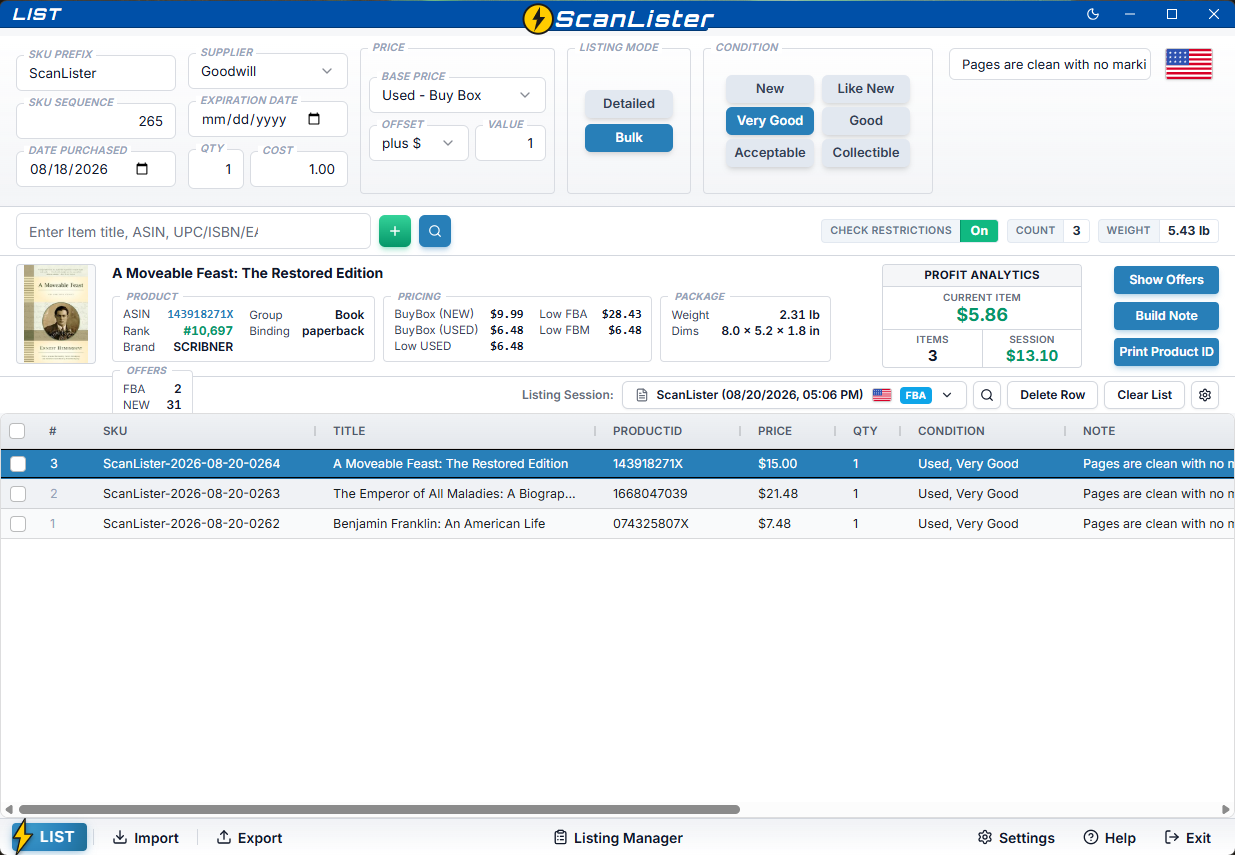Click the offset Value field
The image size is (1235, 855).
510,143
